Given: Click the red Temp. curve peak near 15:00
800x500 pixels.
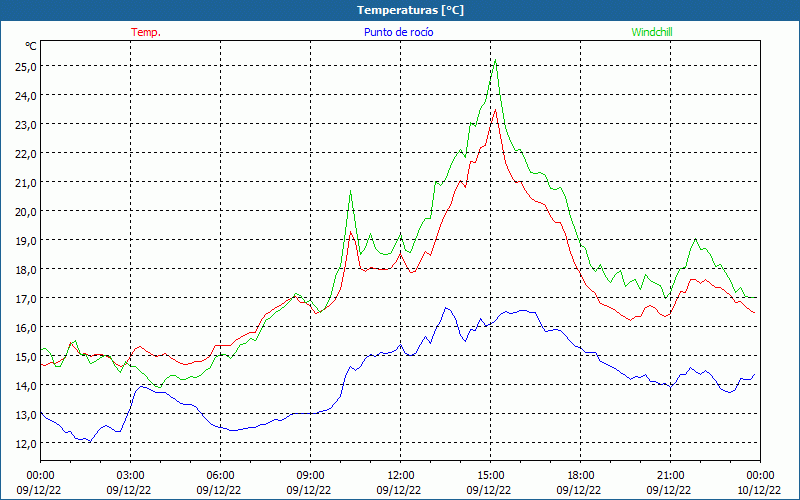Looking at the screenshot, I should [x=495, y=110].
